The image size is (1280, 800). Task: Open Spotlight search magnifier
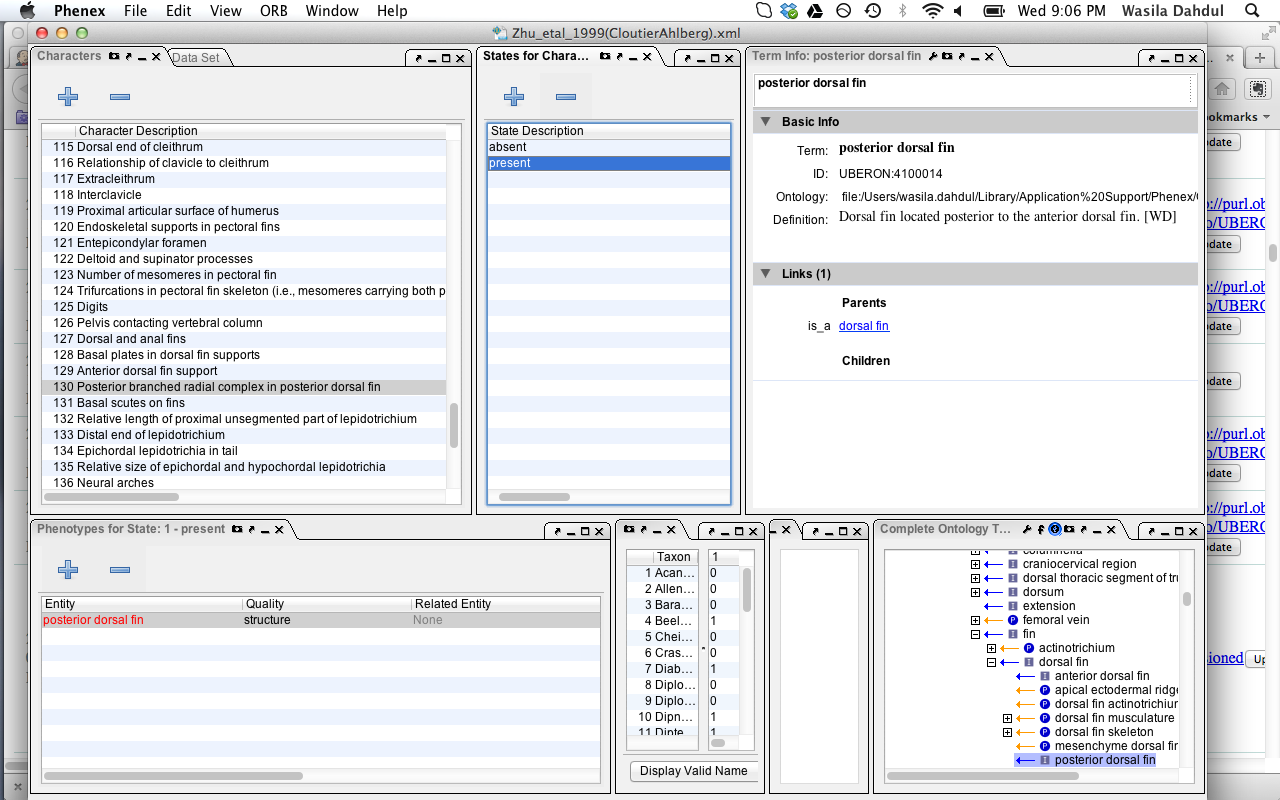tap(1253, 11)
